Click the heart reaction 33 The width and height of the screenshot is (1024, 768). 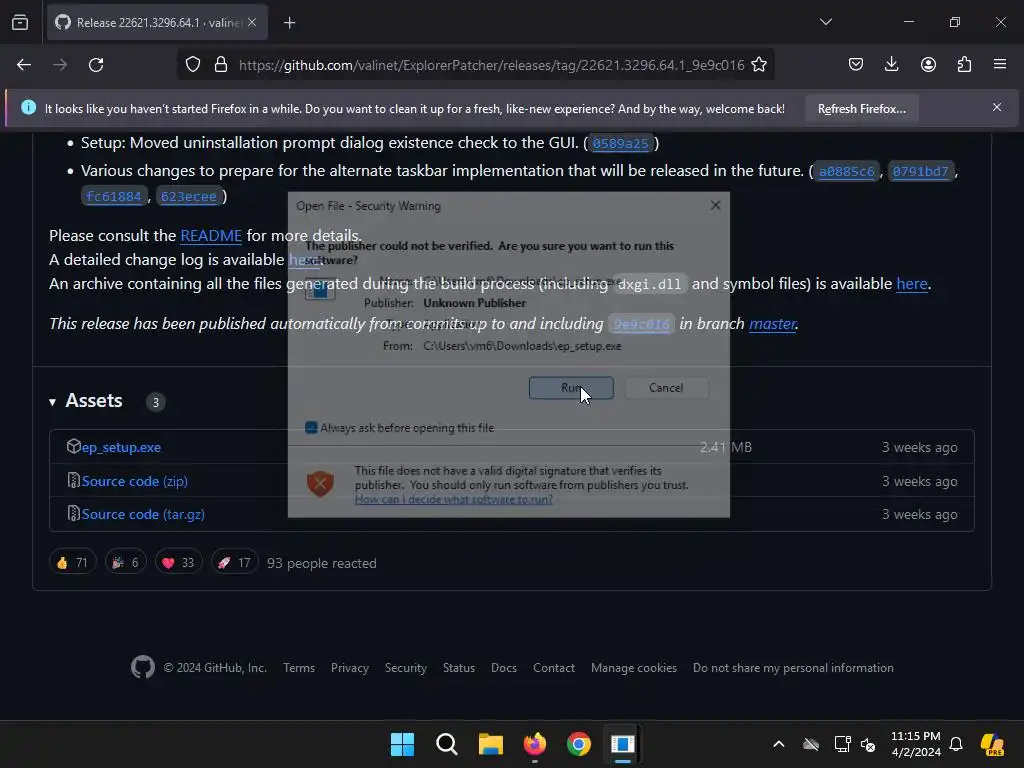pos(178,562)
